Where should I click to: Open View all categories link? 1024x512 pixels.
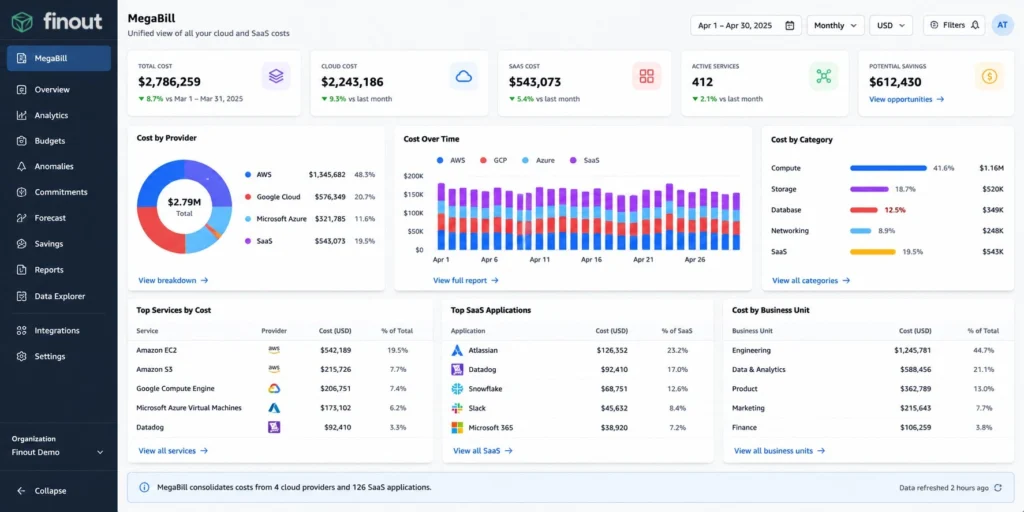tap(811, 280)
